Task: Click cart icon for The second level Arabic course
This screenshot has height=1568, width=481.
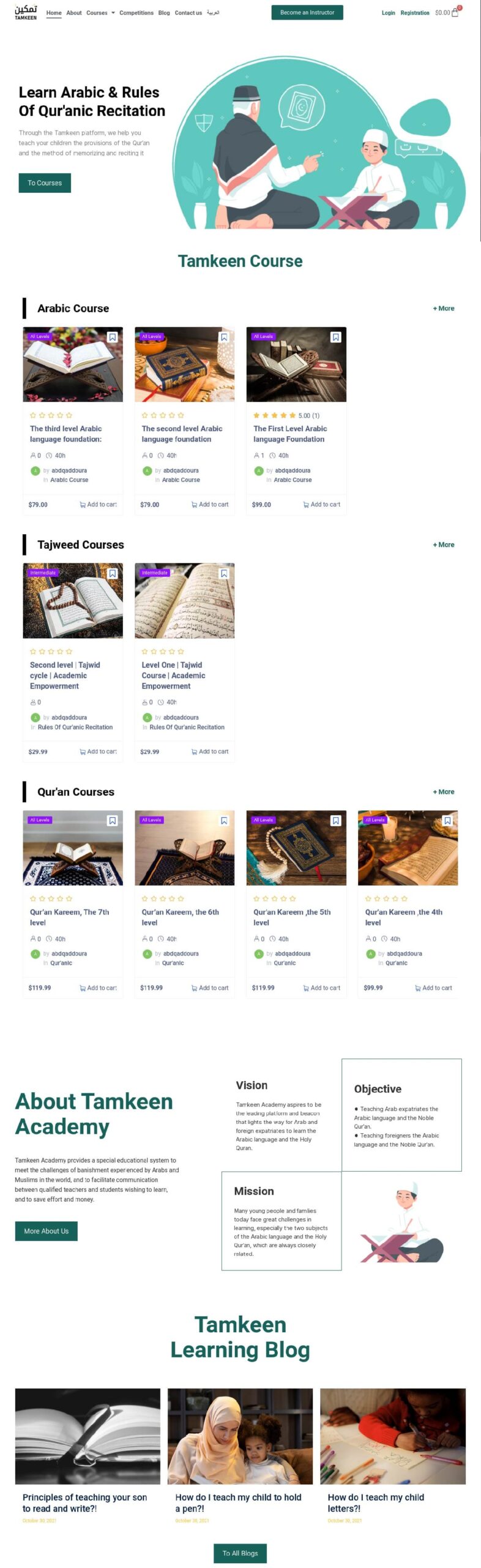Action: tap(194, 505)
